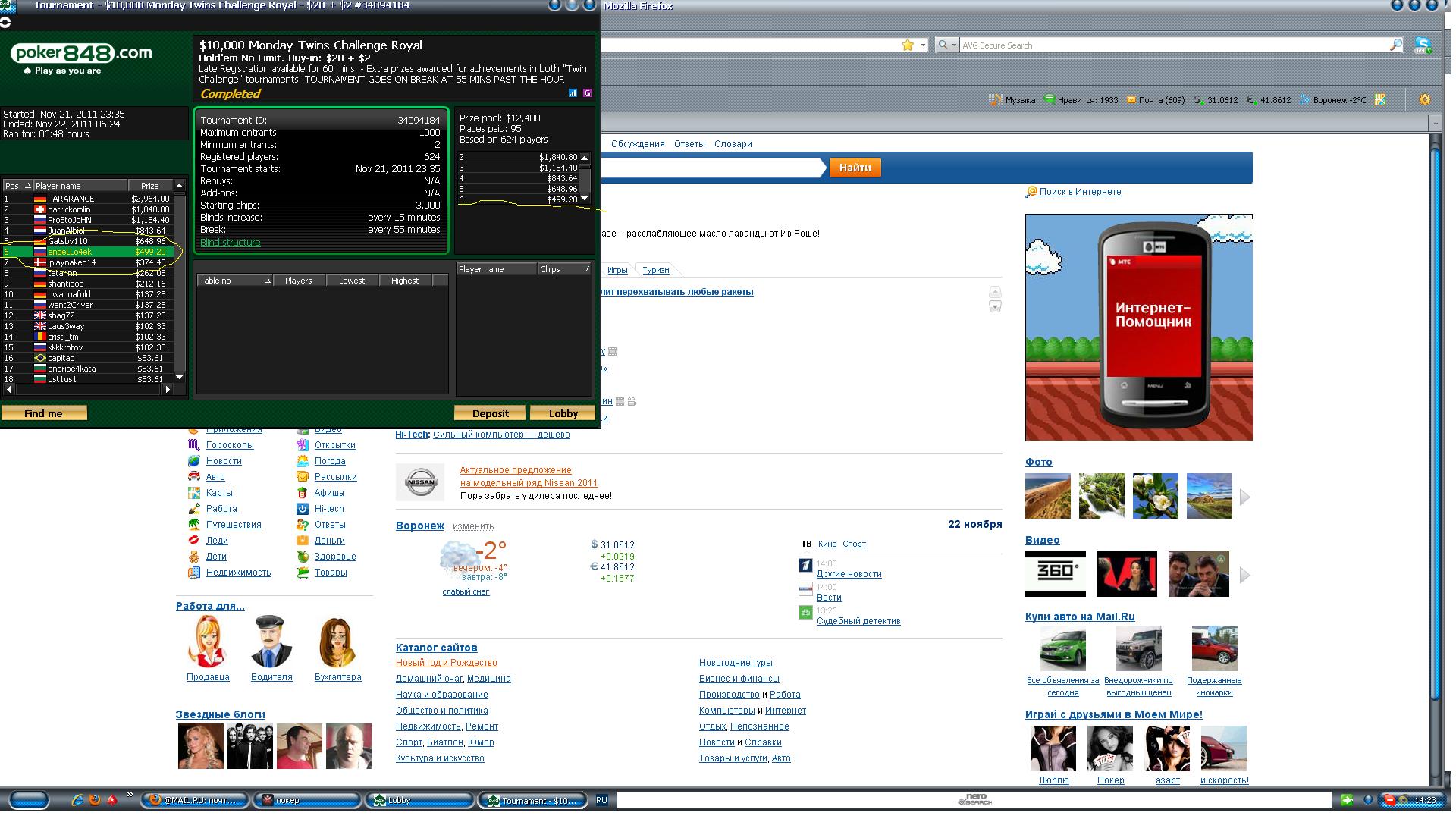Click the bookmark star icon
Image resolution: width=1456 pixels, height=819 pixels.
click(907, 45)
